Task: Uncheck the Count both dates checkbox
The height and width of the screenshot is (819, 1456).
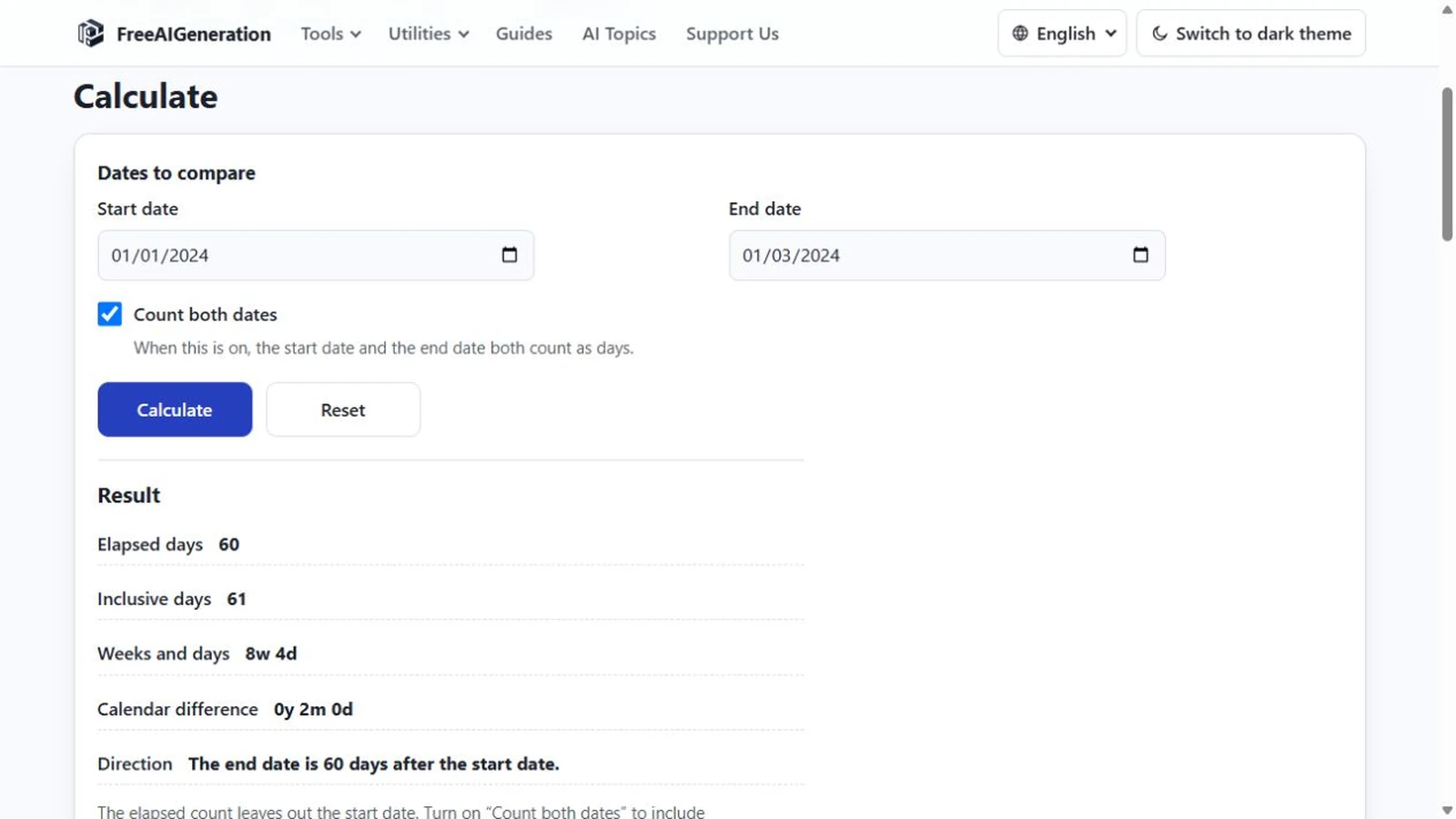Action: click(x=109, y=314)
